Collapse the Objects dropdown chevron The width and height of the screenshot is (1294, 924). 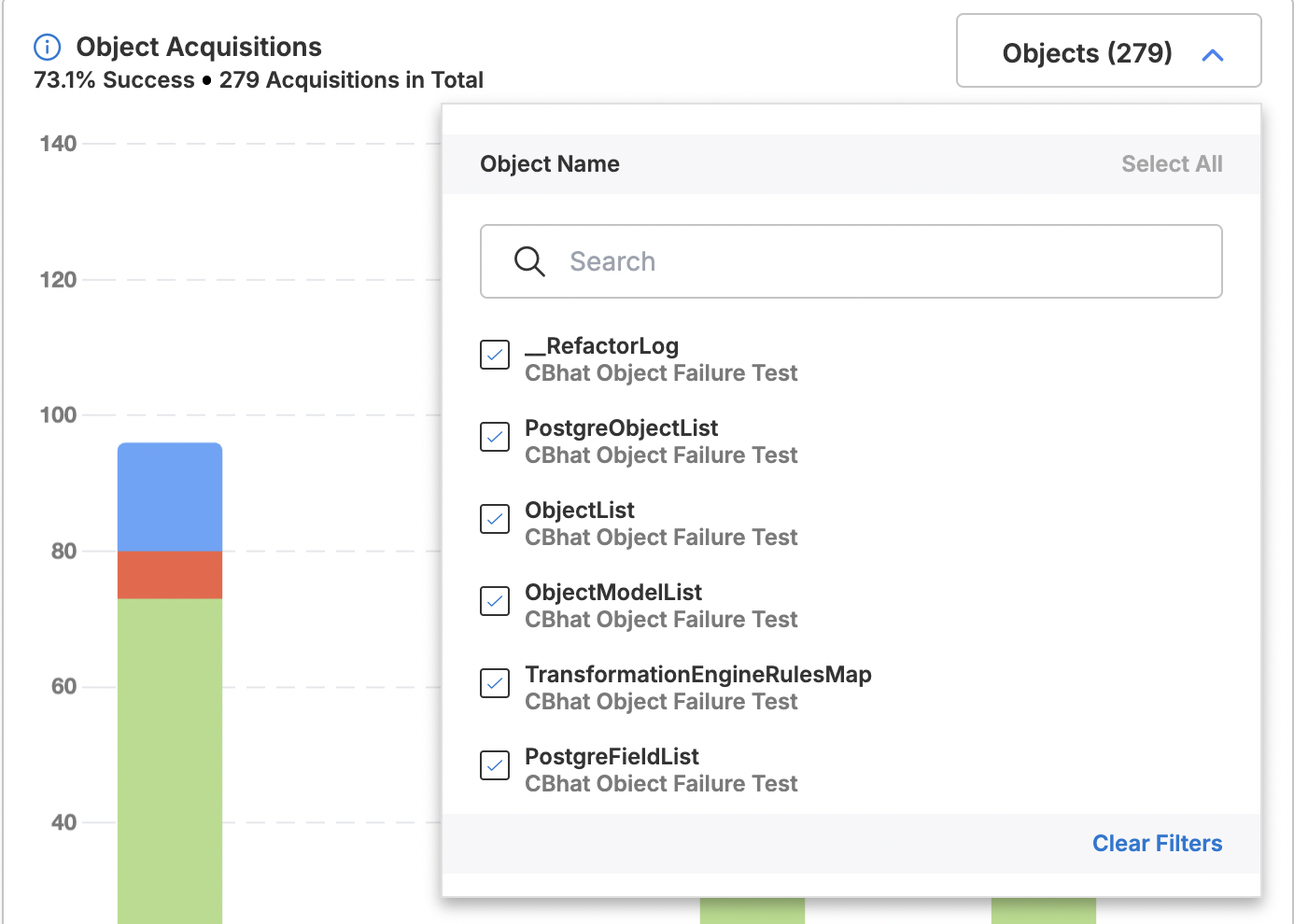1212,55
